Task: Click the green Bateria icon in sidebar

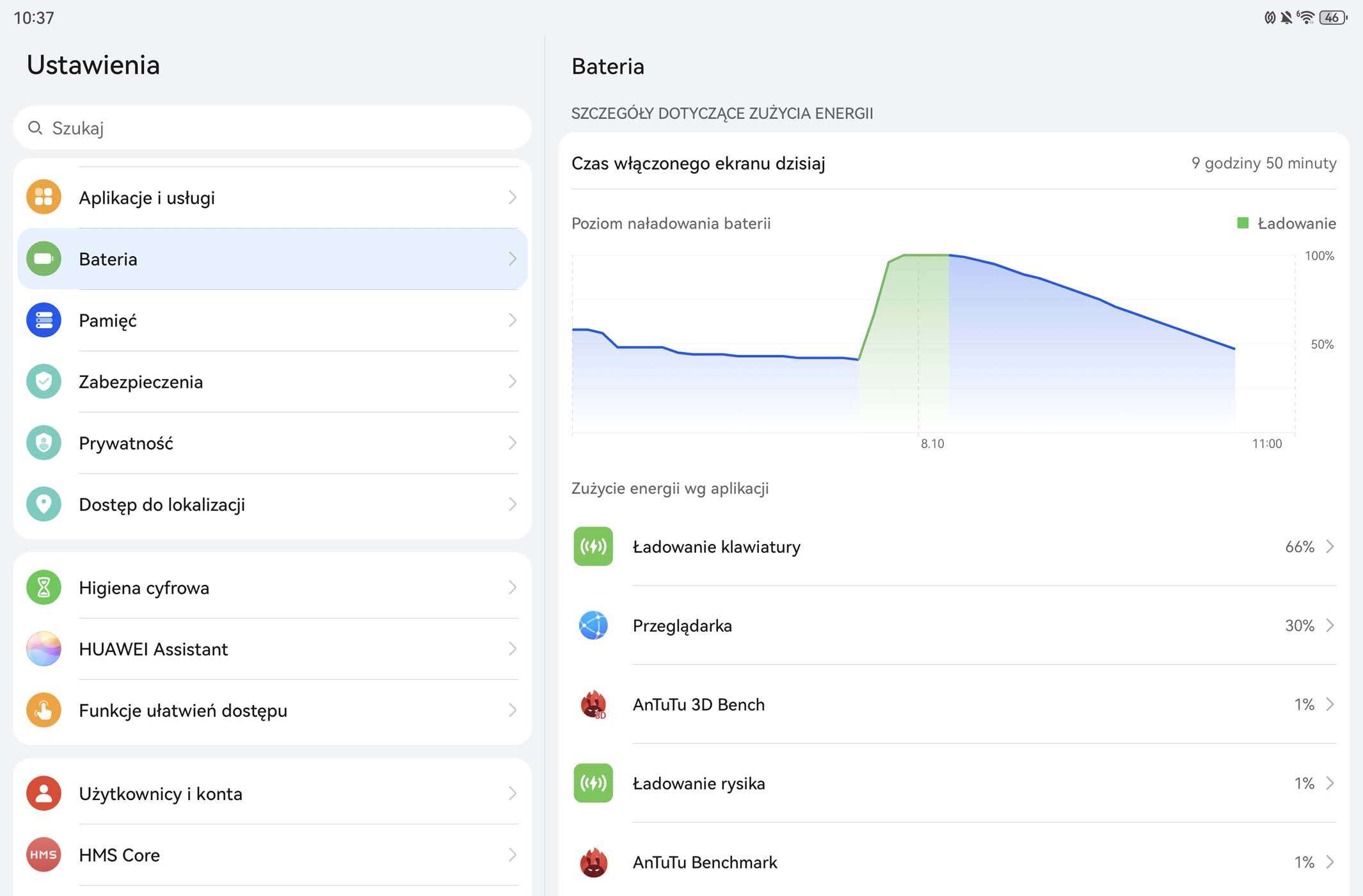Action: pos(44,259)
